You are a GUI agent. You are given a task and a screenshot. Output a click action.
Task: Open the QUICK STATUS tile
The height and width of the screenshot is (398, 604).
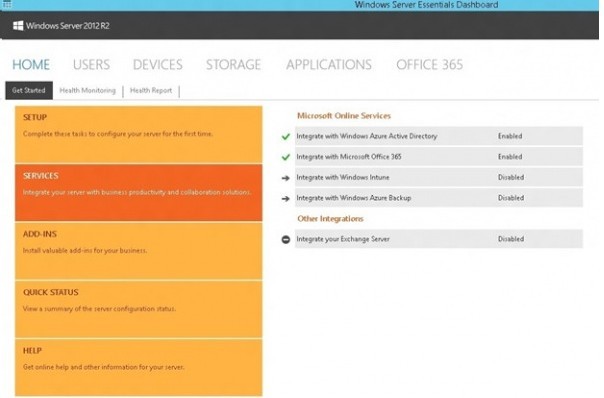click(x=139, y=309)
